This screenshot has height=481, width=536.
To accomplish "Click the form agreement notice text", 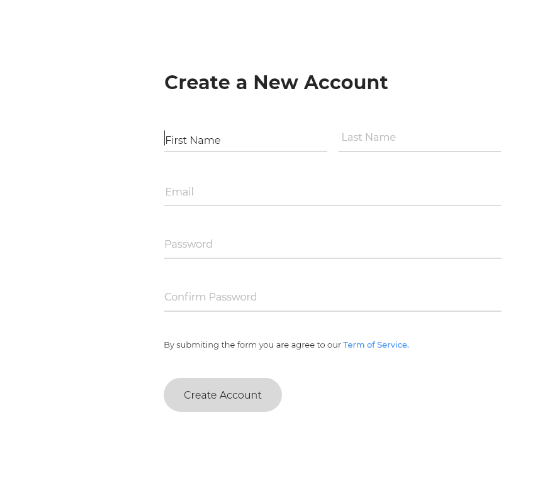I will tap(286, 345).
